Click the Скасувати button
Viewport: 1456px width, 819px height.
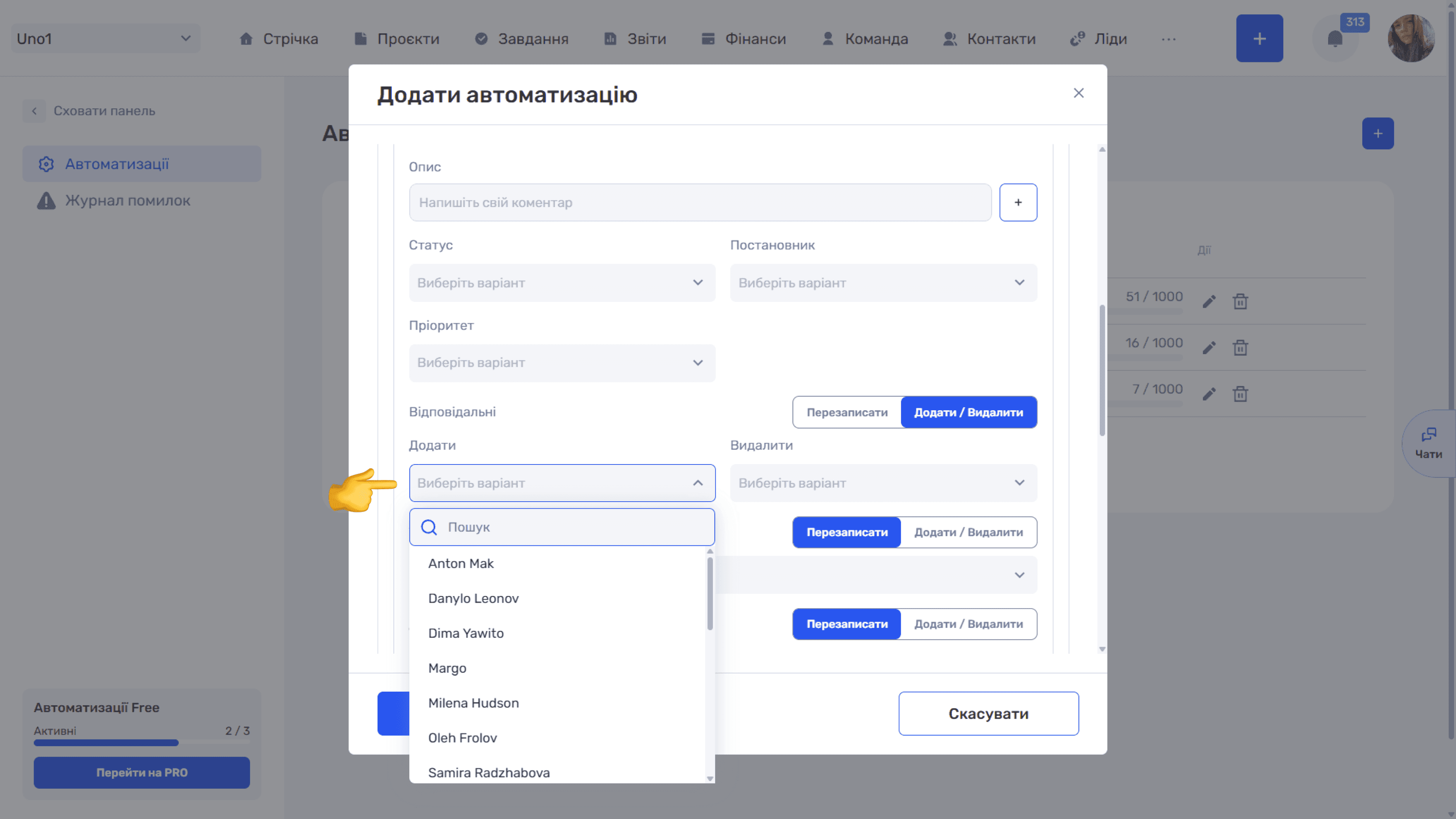pos(988,713)
